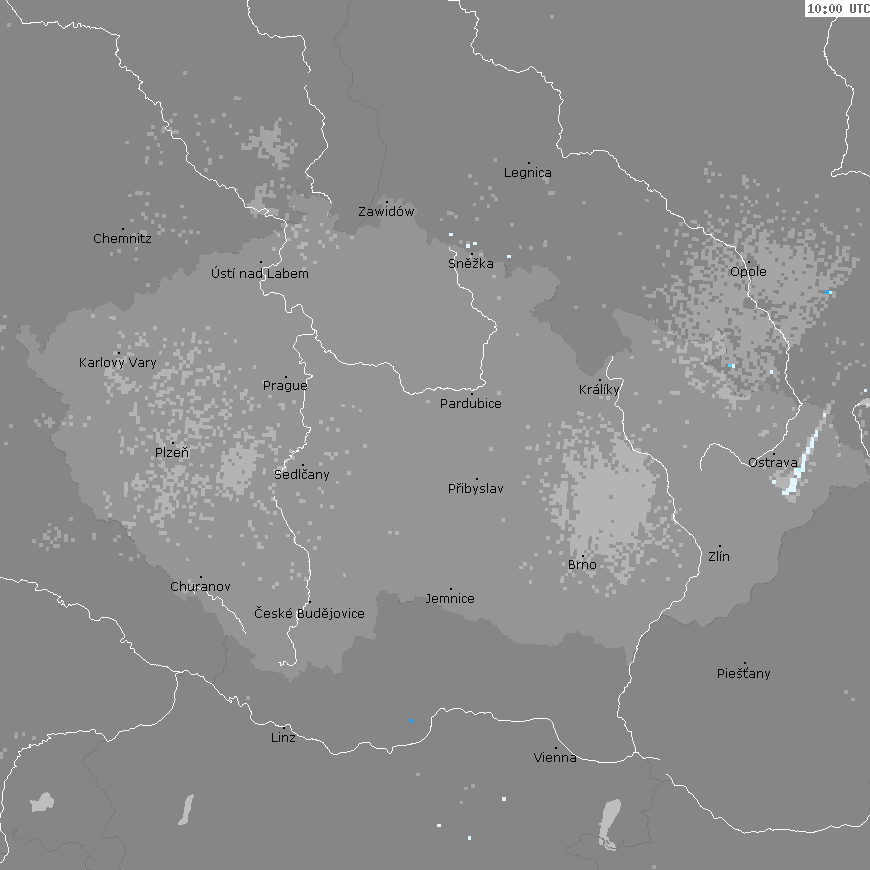Select the Ústí nad Labem label

tap(260, 273)
